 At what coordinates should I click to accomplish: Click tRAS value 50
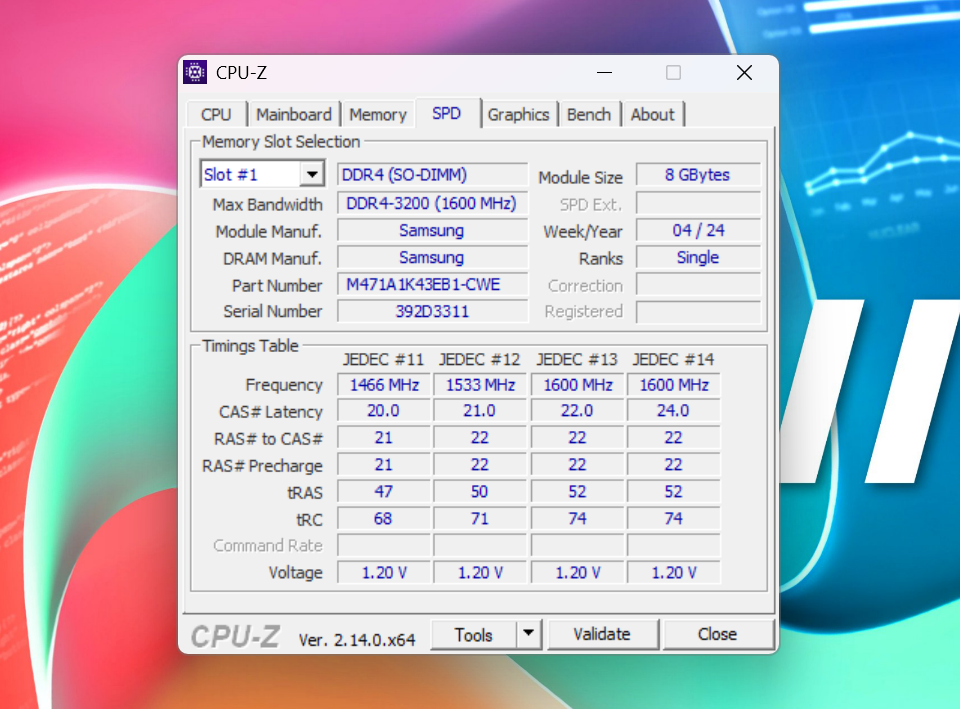pos(480,492)
